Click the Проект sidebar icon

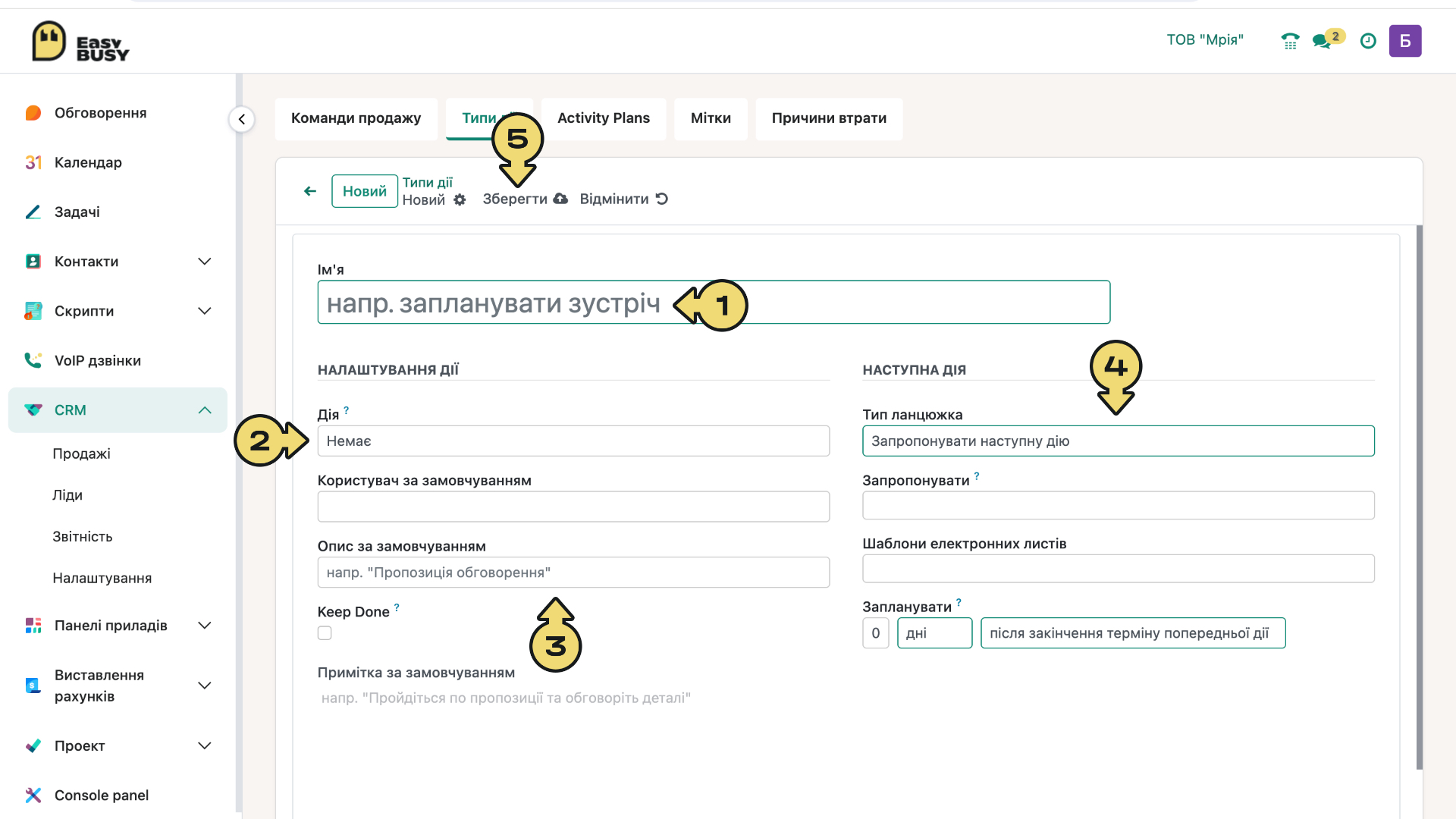[33, 745]
